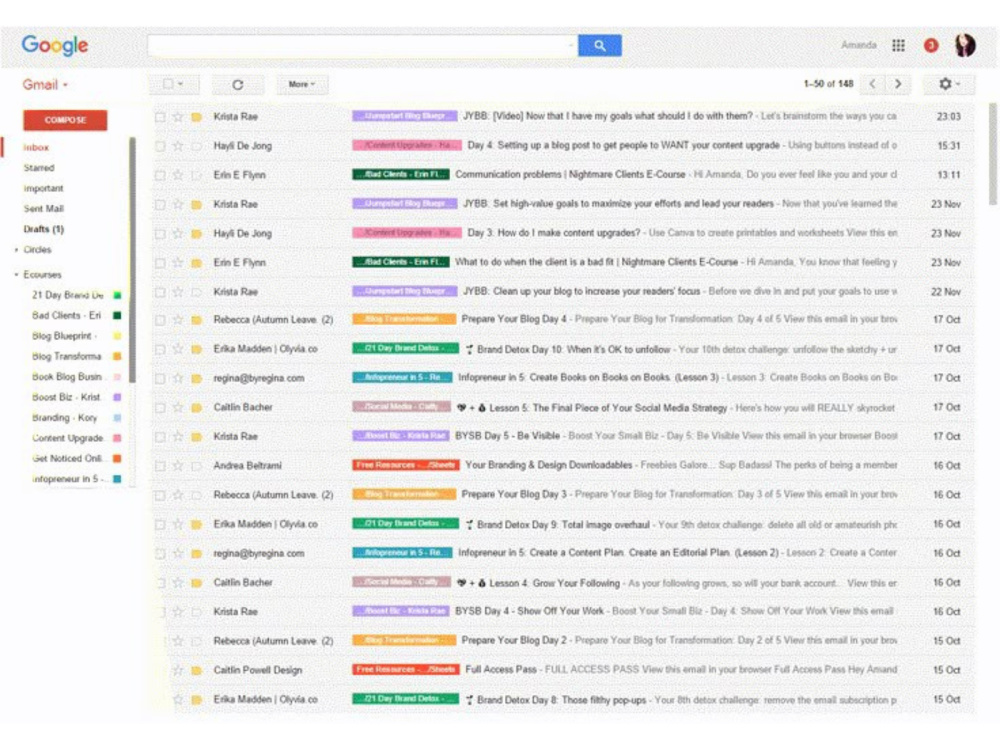Star the Krista Rae BYSB Day 4 email
Screen dimensions: 1000x750
tap(178, 612)
